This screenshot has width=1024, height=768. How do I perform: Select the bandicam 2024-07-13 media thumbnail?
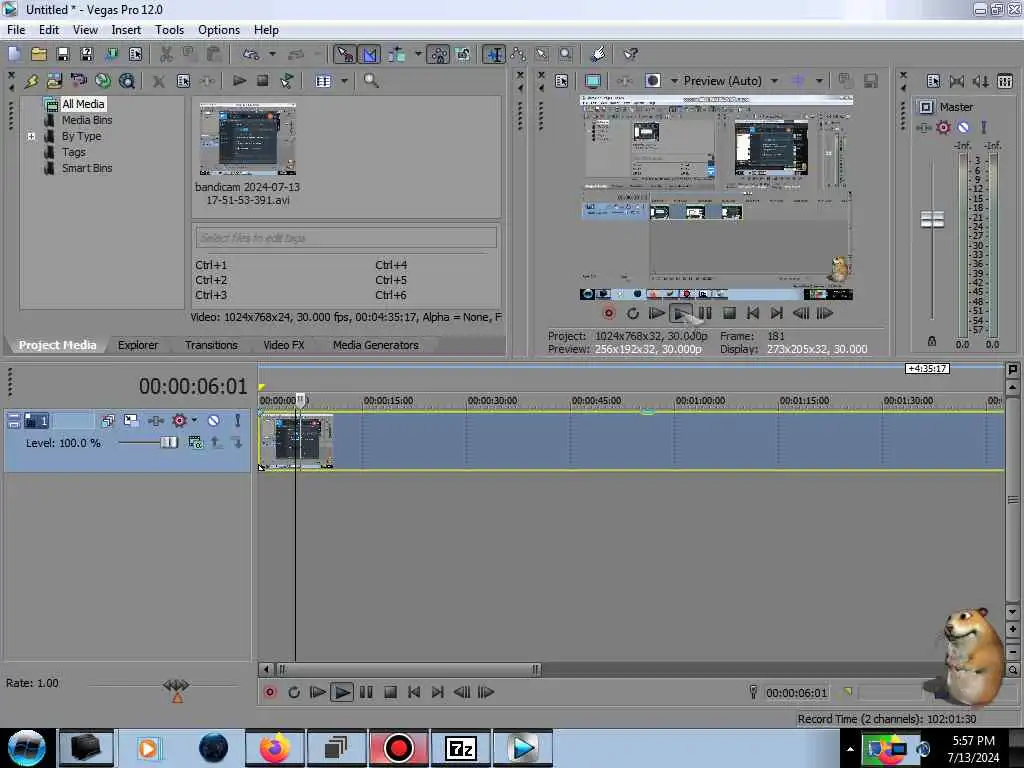coord(248,139)
